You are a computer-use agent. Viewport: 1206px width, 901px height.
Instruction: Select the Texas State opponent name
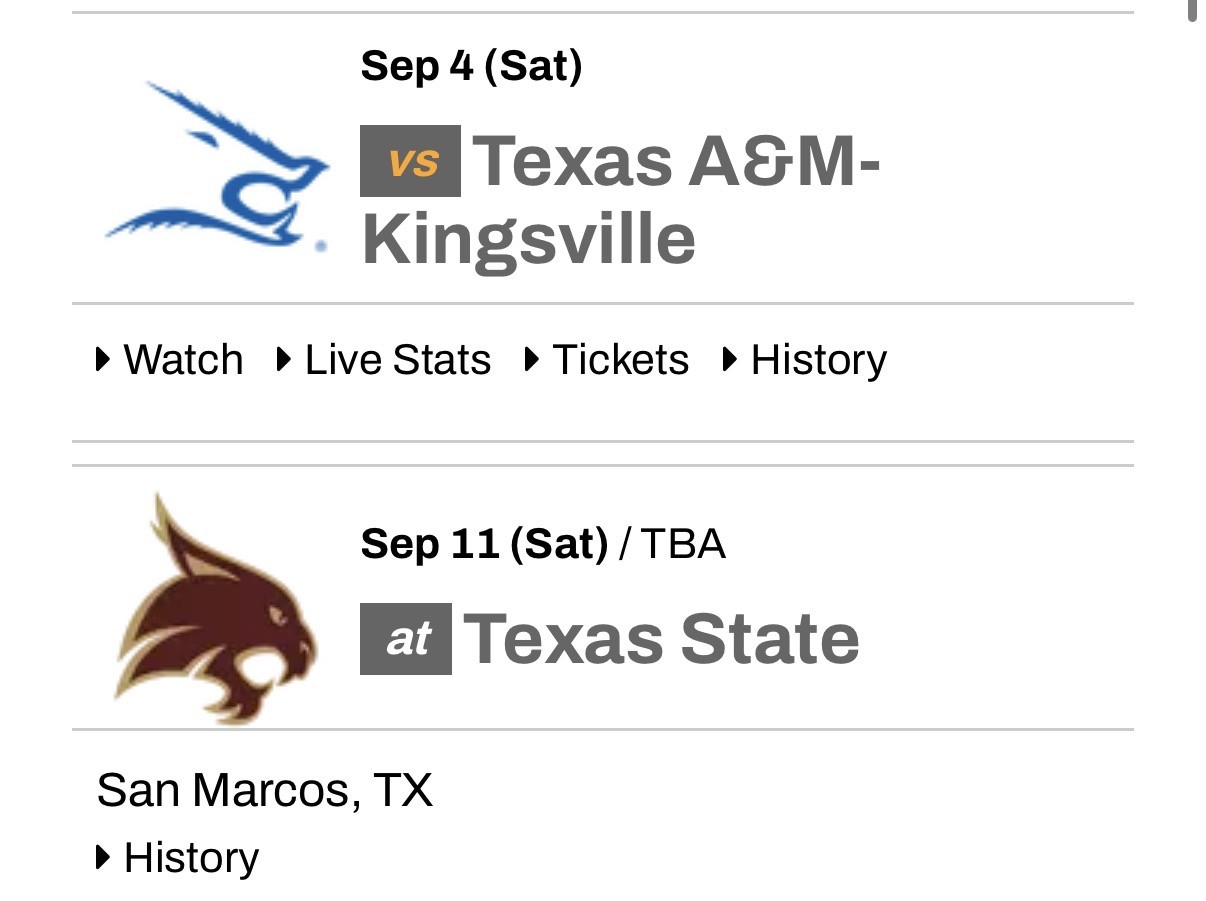[661, 639]
